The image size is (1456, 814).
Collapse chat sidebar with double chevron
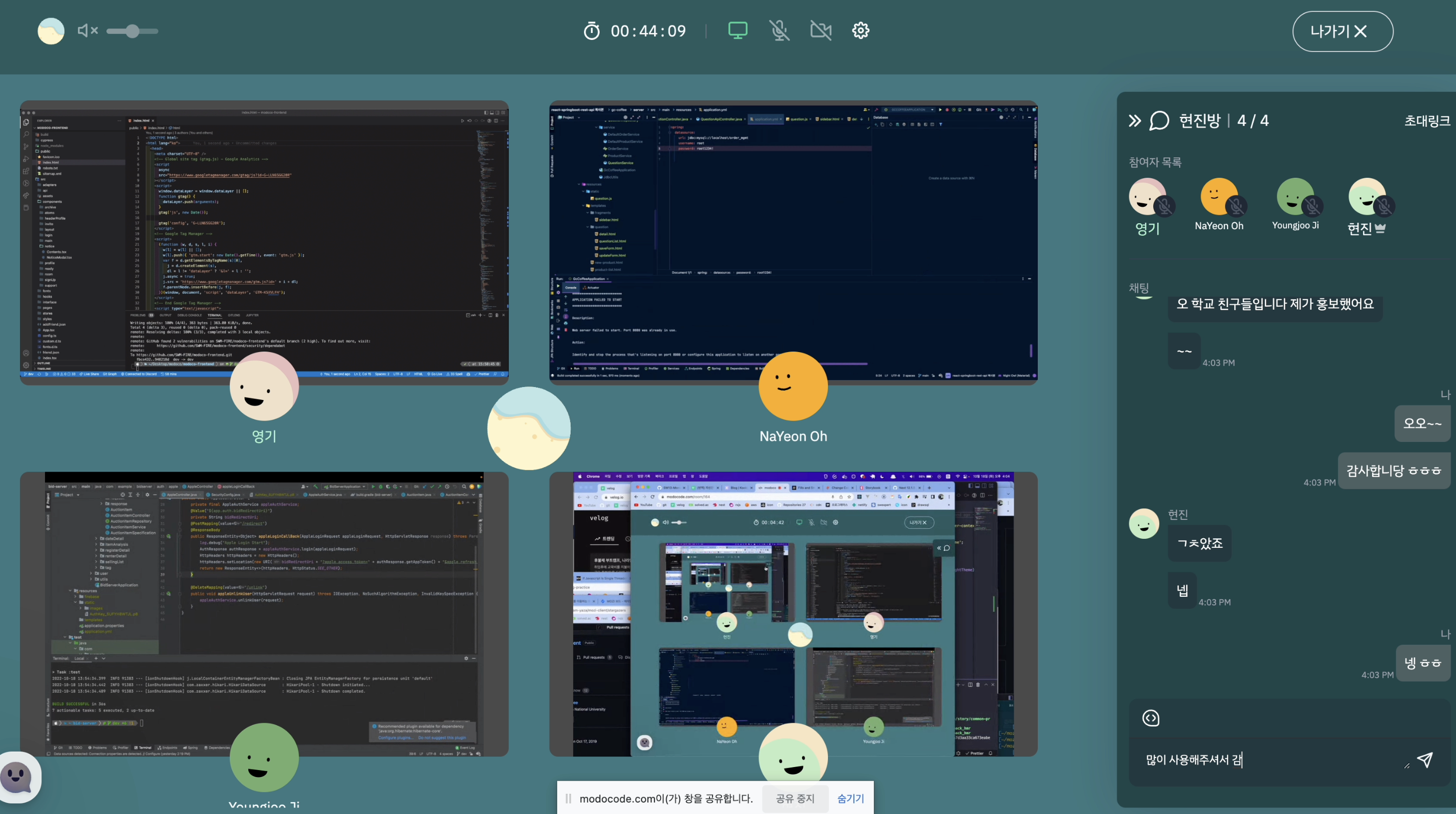[x=1134, y=120]
